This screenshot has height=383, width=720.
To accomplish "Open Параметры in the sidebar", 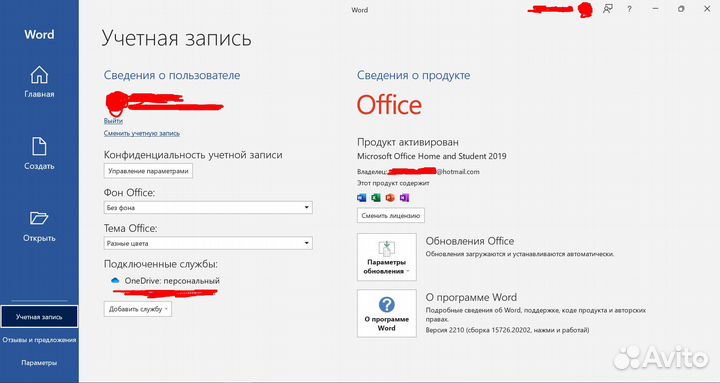I will (39, 363).
